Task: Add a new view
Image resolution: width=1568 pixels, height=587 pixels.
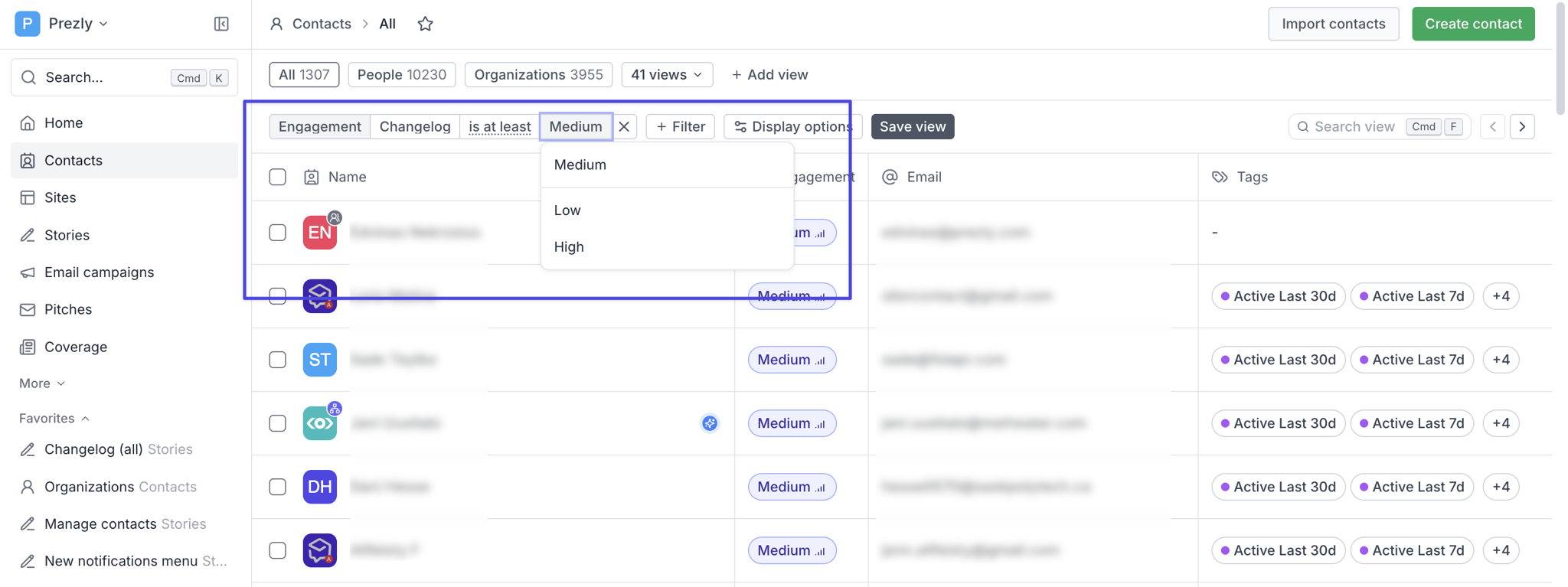Action: coord(769,74)
